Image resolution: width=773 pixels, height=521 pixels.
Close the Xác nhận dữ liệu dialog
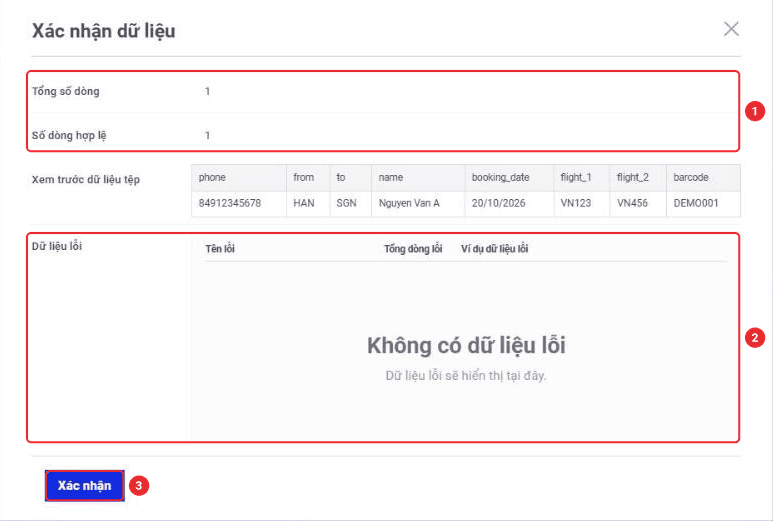(731, 29)
